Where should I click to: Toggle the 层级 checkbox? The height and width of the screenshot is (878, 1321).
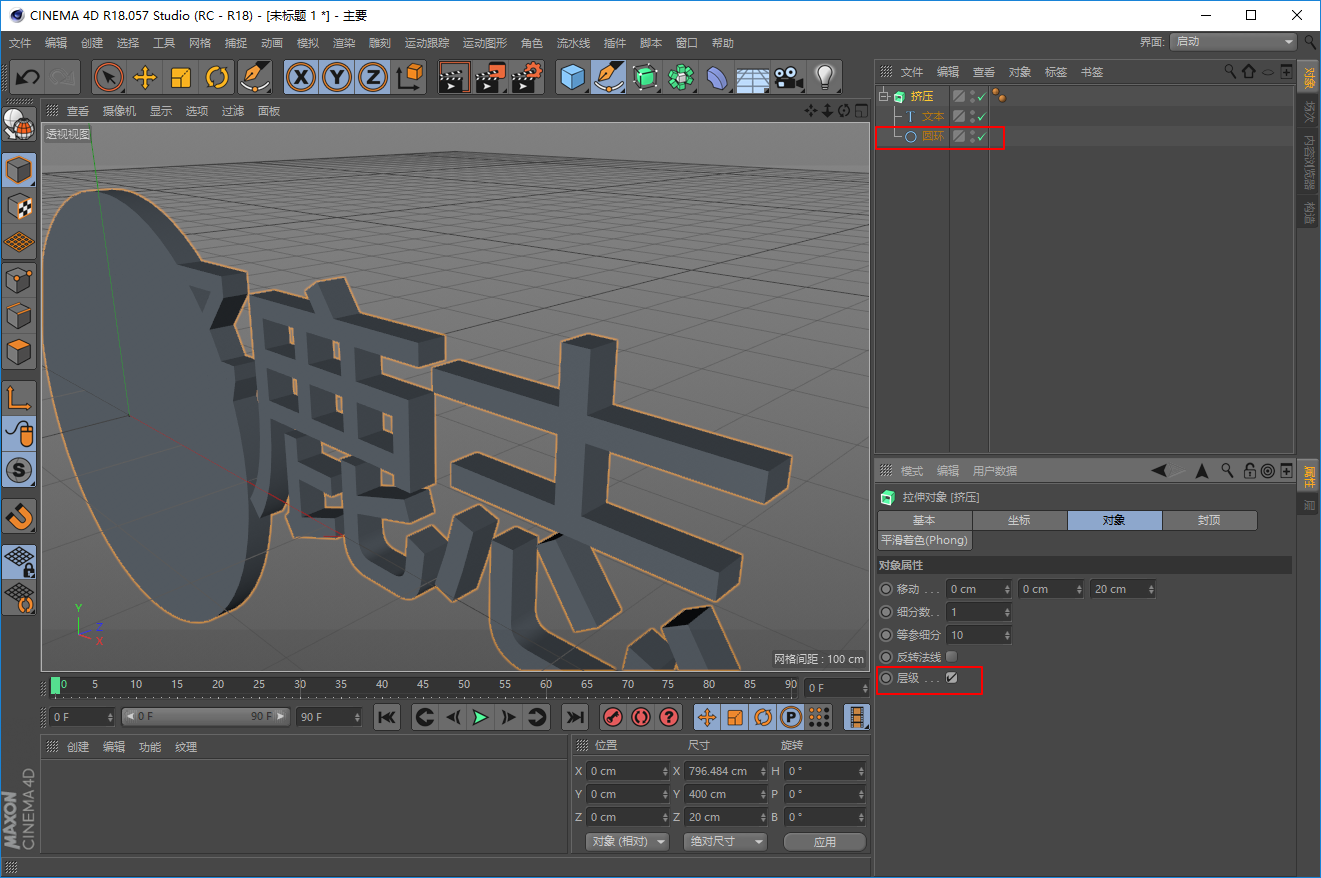coord(952,678)
